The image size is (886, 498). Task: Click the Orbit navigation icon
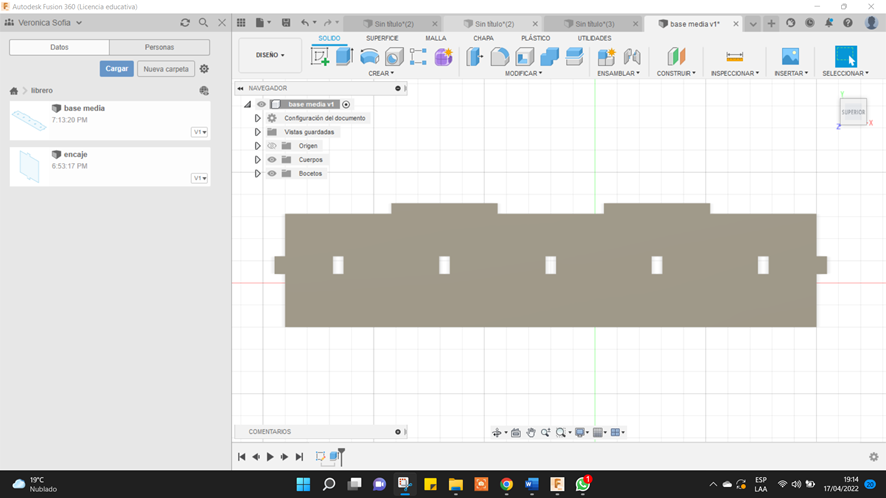[x=497, y=432]
